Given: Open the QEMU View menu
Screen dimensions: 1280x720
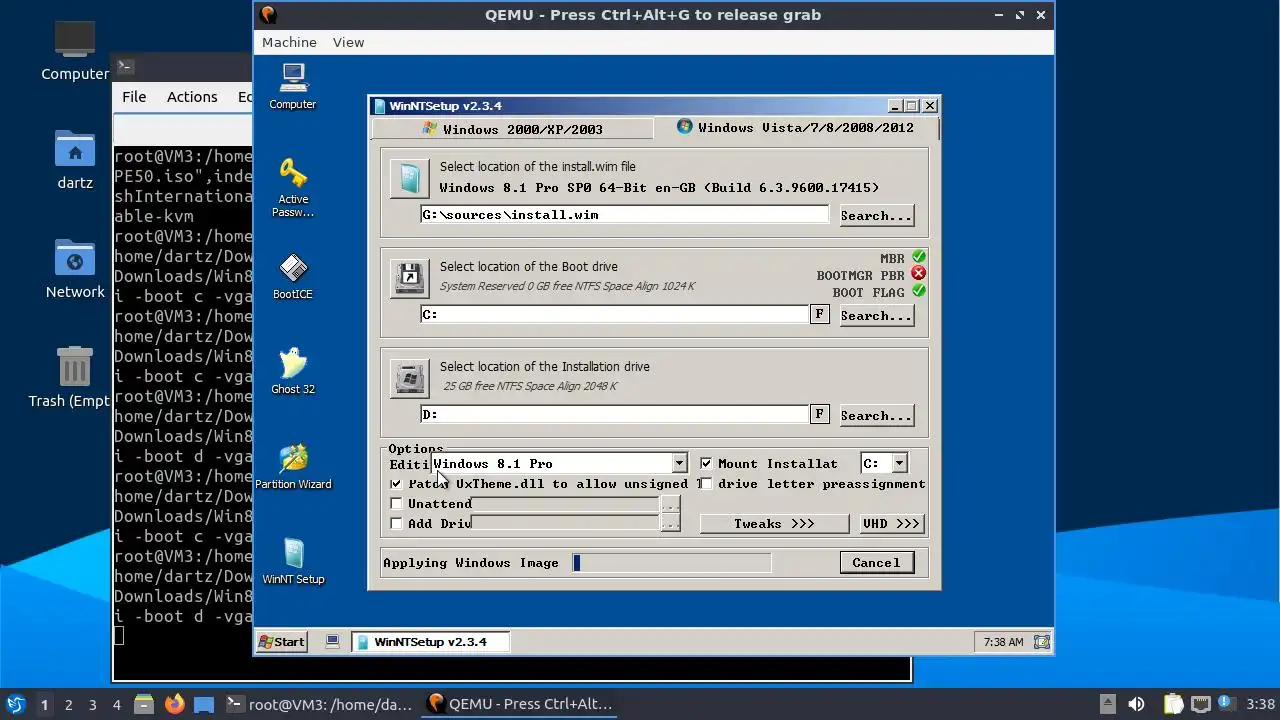Looking at the screenshot, I should [348, 42].
